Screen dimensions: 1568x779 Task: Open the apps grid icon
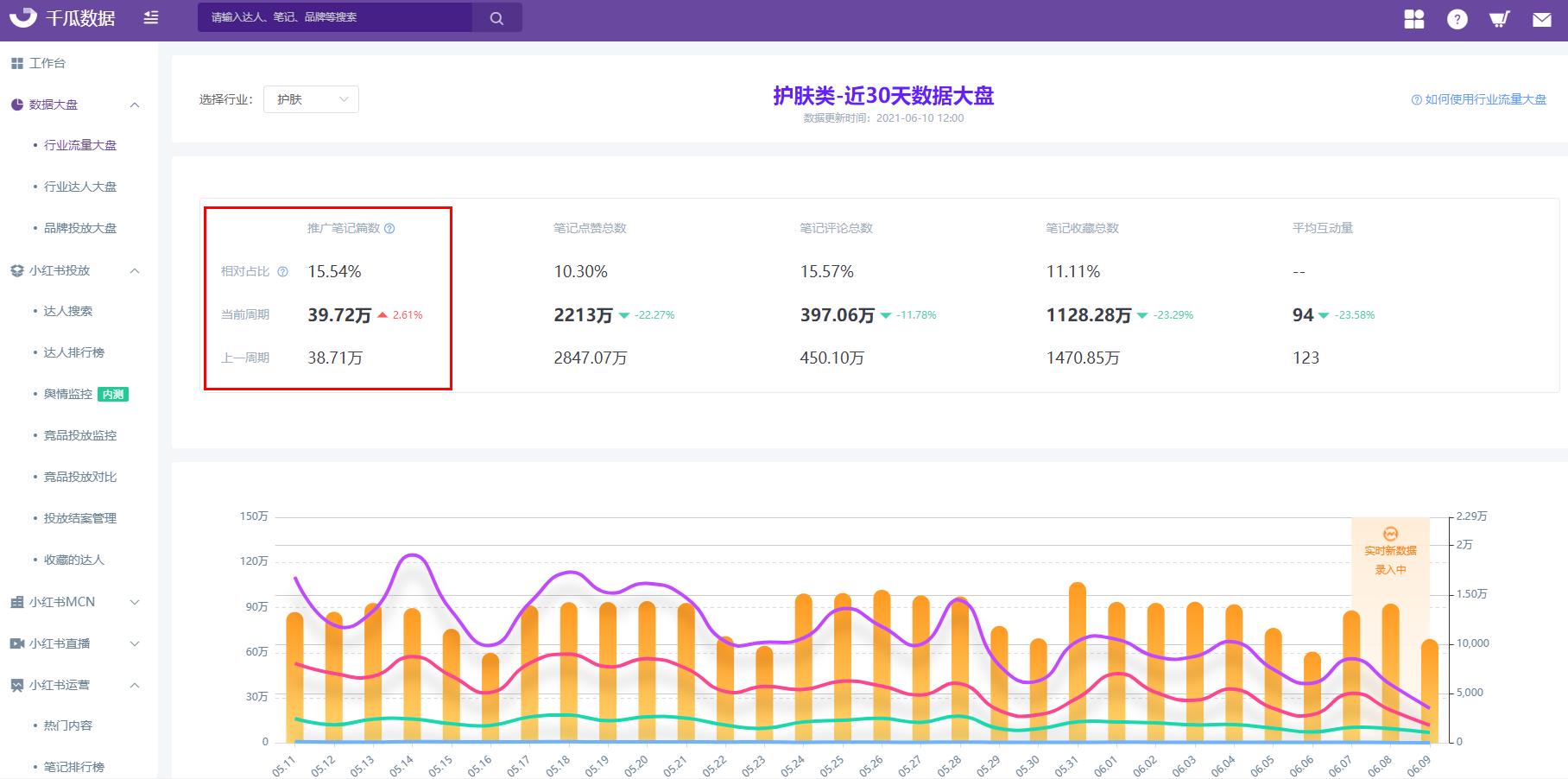click(x=1414, y=19)
